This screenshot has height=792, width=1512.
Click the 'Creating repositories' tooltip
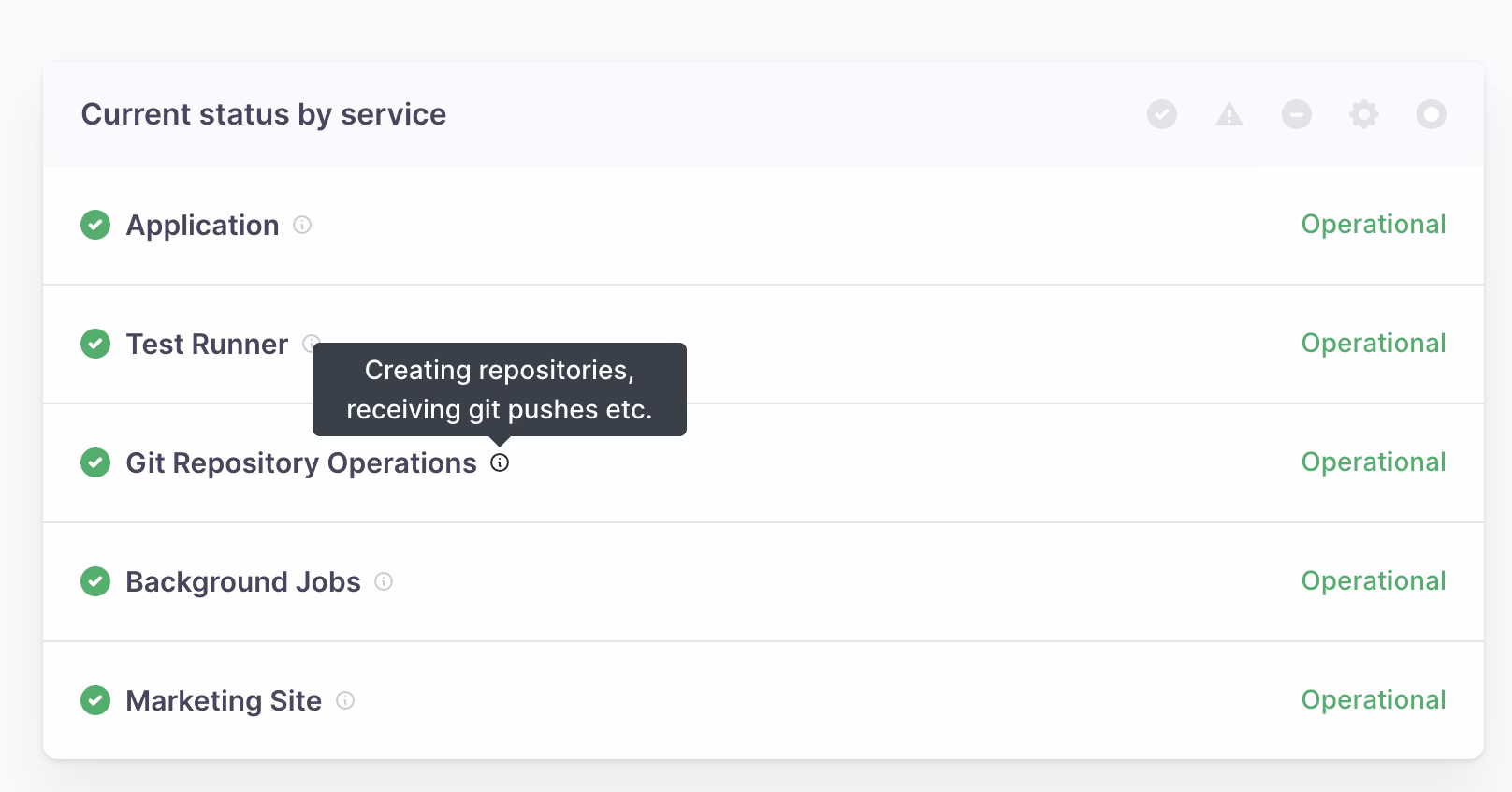[499, 389]
